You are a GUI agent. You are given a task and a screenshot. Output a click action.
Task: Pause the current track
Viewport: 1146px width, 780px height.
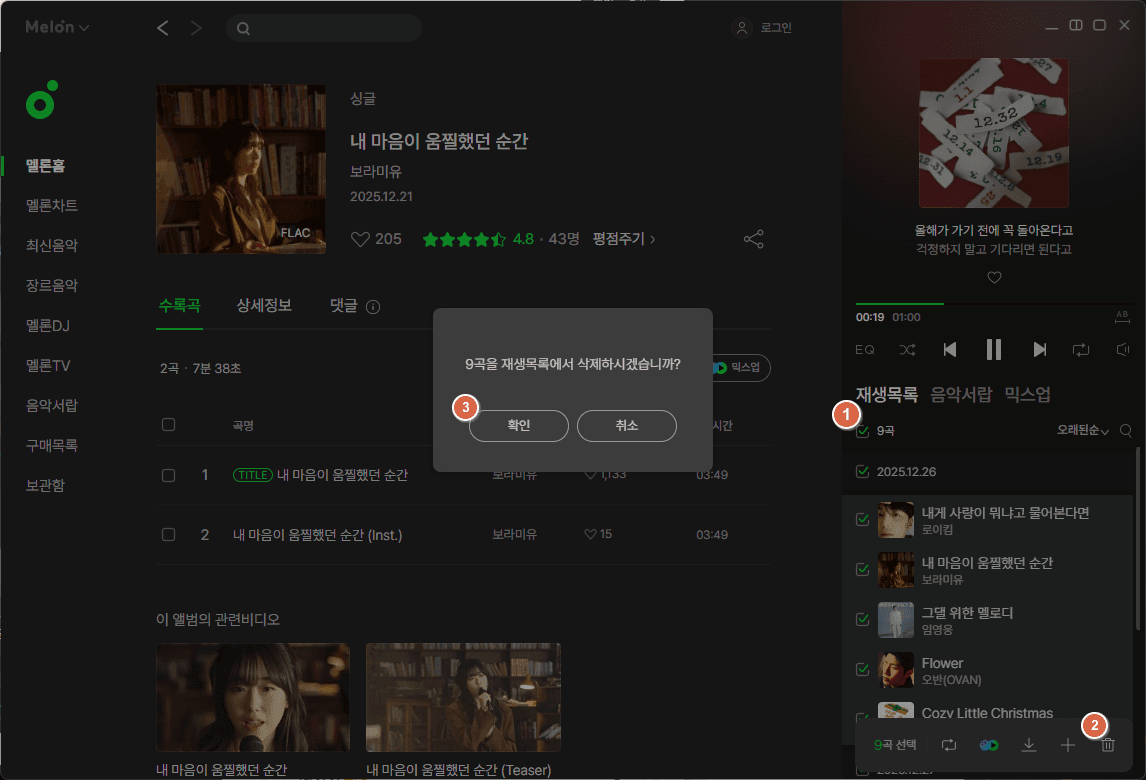[x=993, y=349]
